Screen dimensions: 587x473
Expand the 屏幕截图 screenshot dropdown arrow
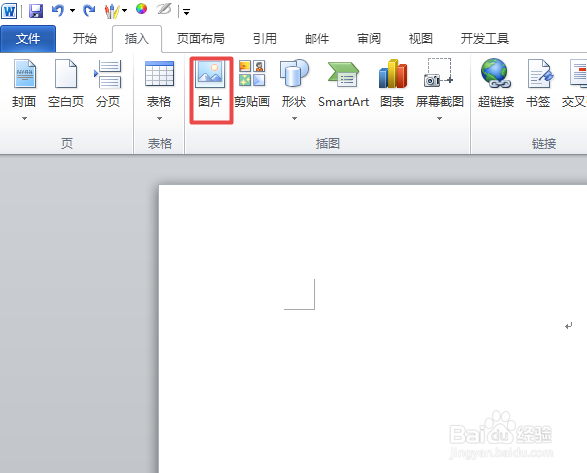440,119
